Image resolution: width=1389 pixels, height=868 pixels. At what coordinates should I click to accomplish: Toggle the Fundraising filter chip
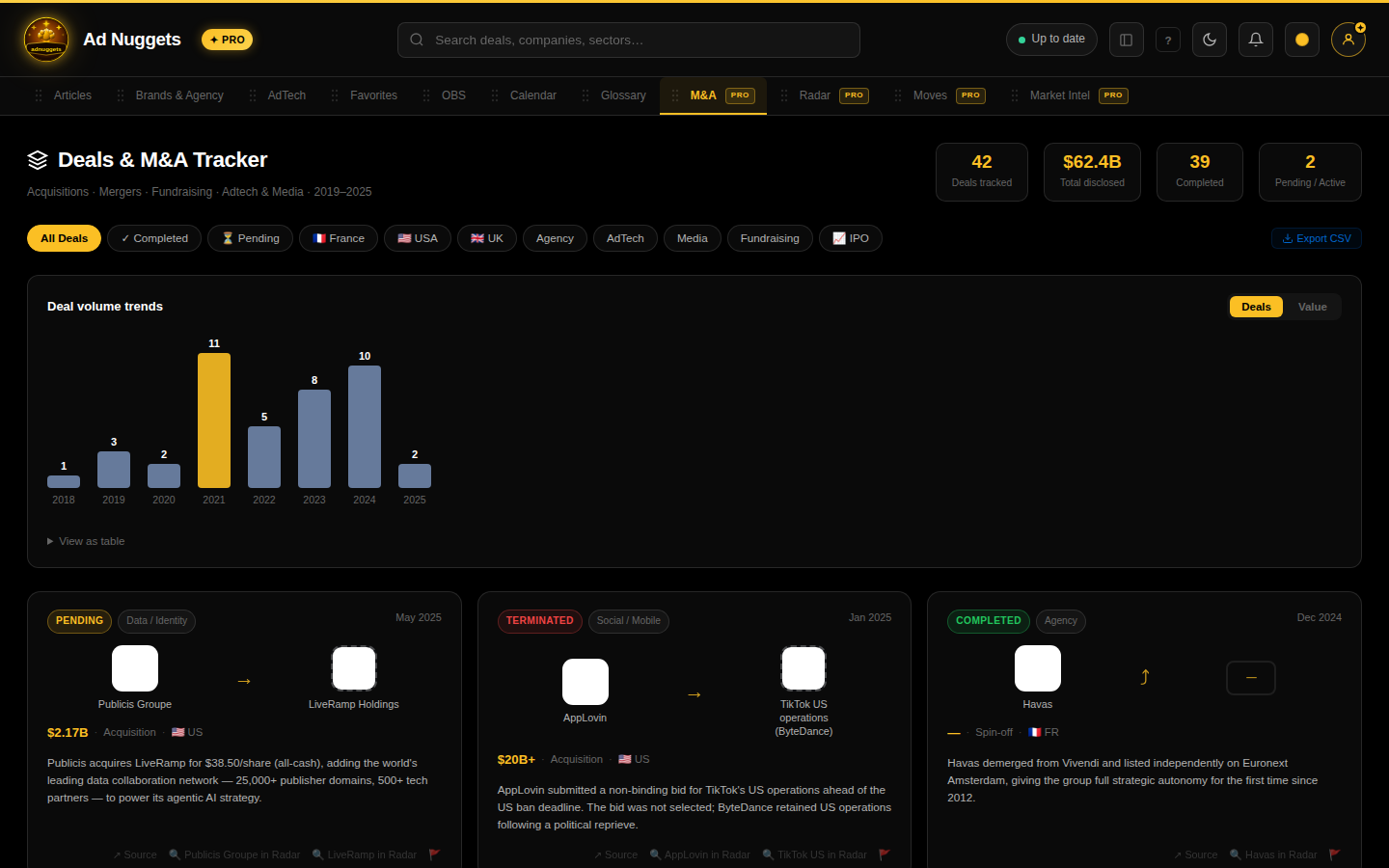(x=770, y=238)
